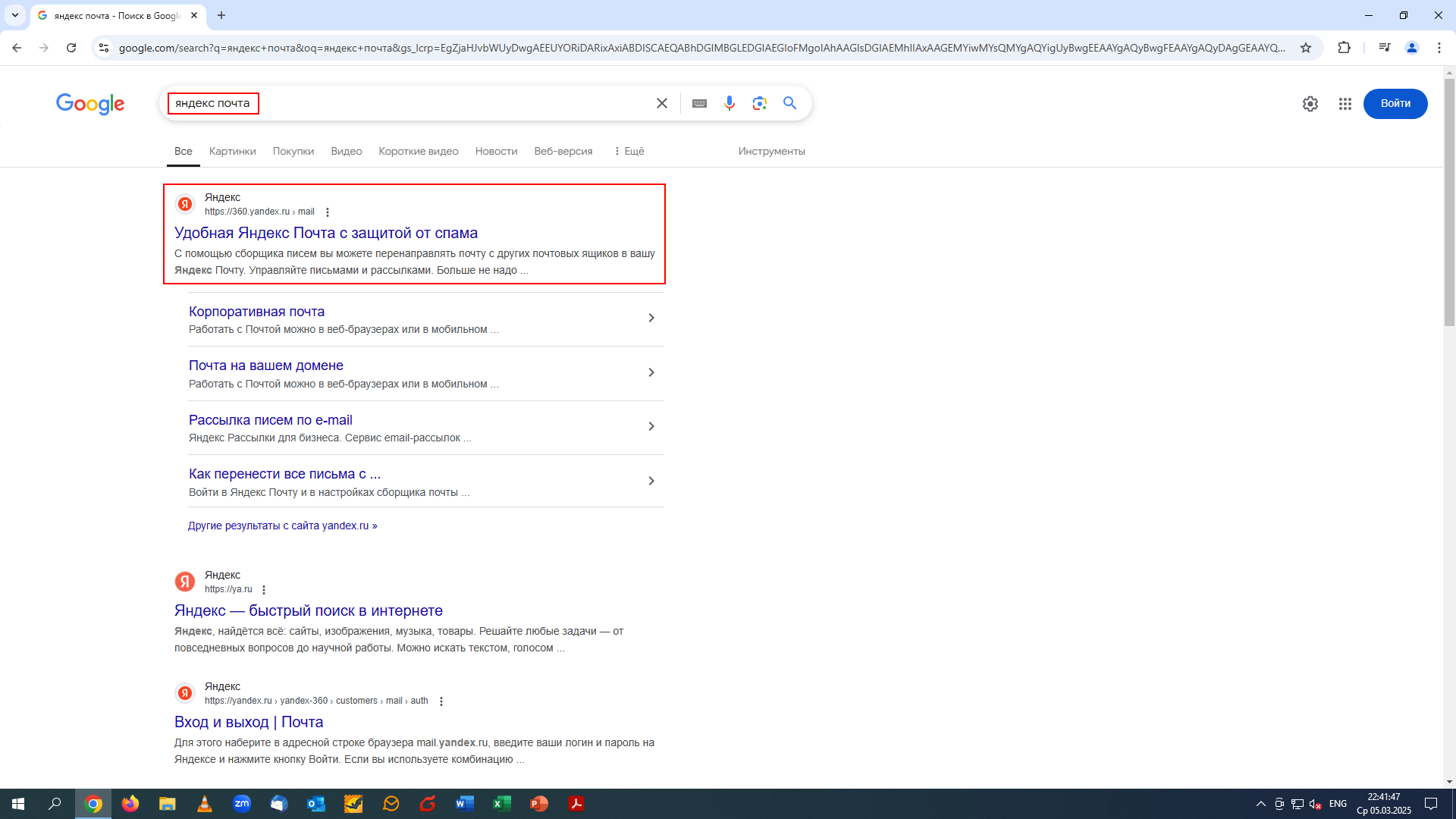Open the Windows Start menu
This screenshot has width=1456, height=819.
(x=18, y=804)
